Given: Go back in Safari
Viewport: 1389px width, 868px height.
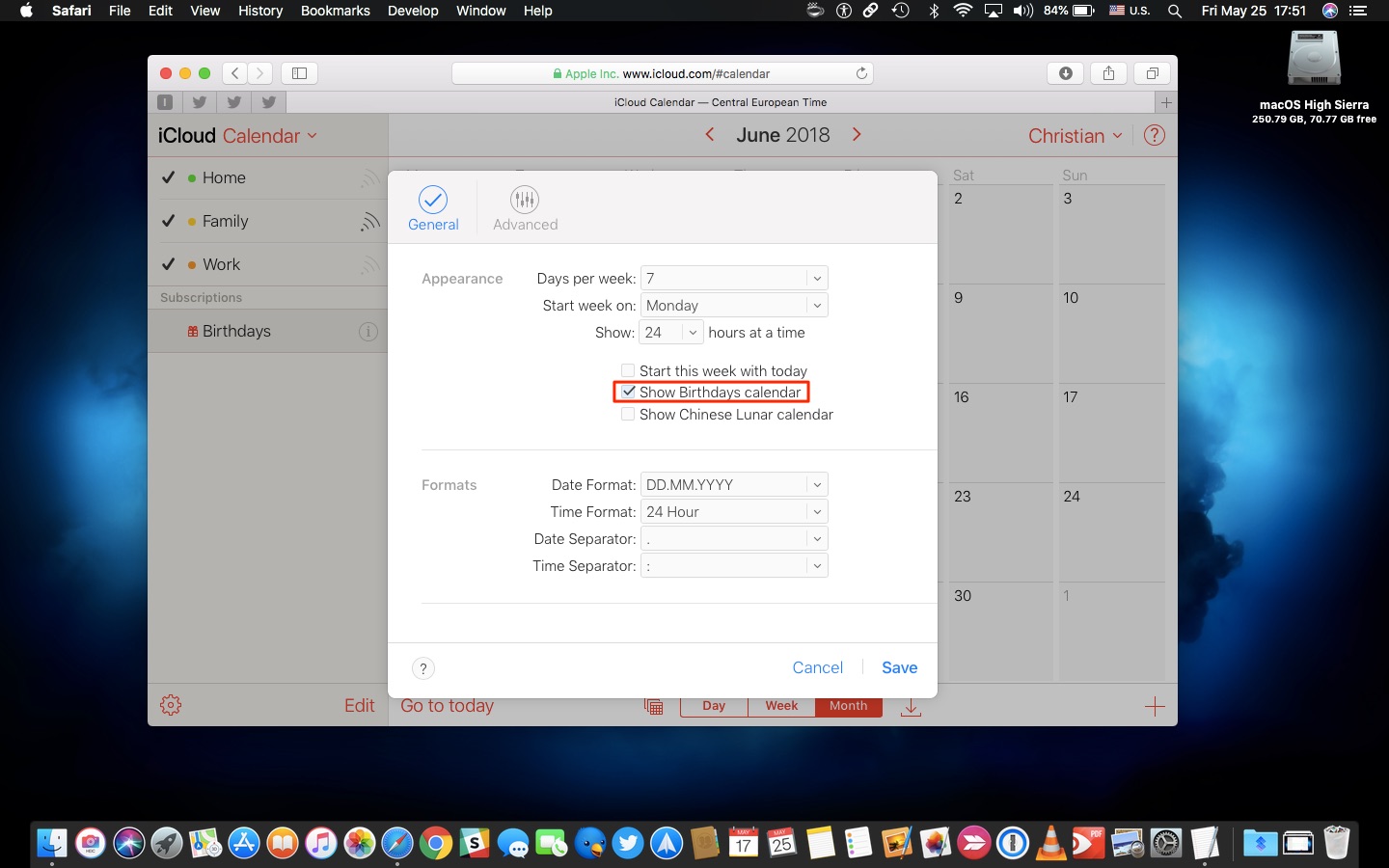Looking at the screenshot, I should 234,73.
